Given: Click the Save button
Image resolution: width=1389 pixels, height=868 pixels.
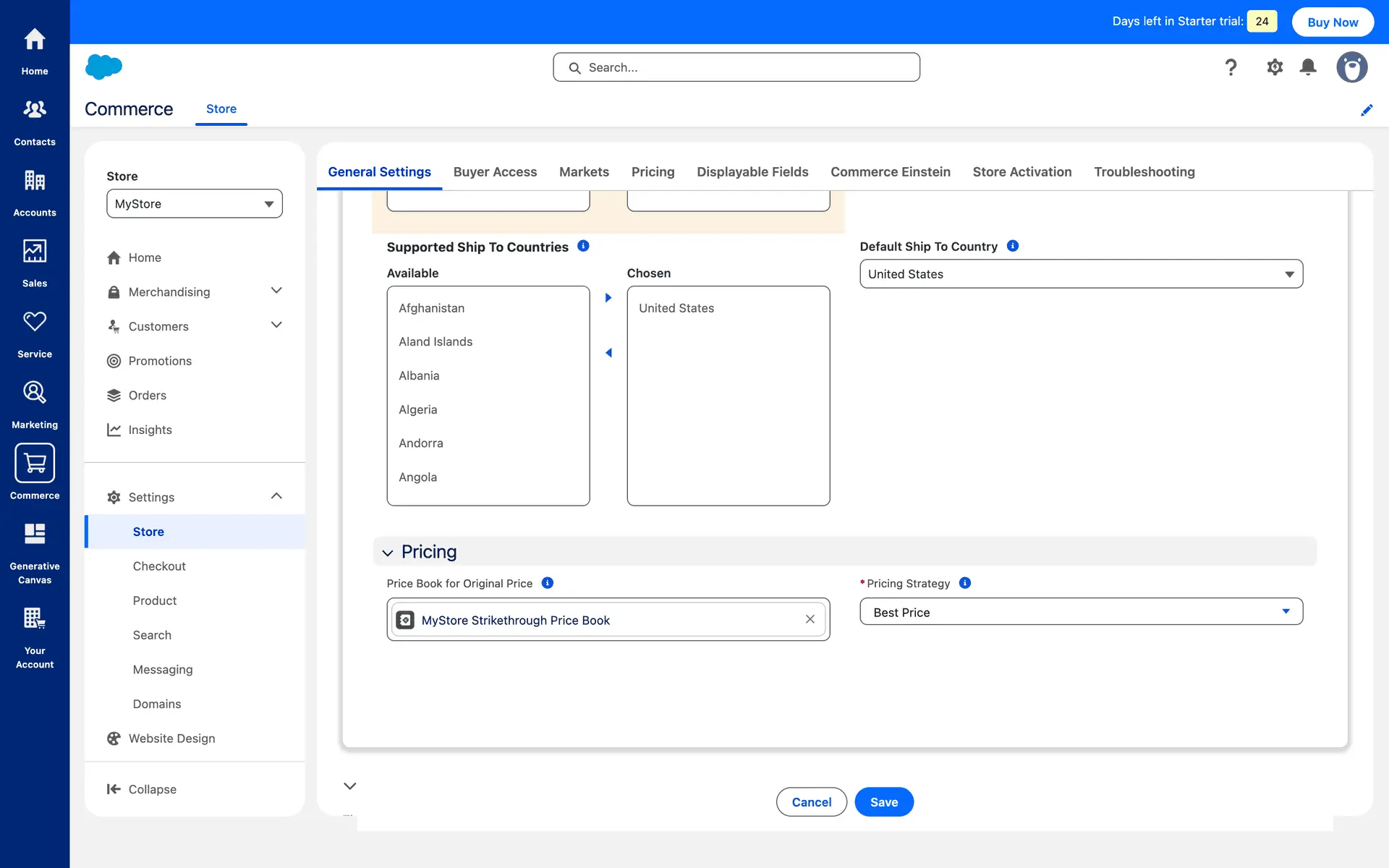Looking at the screenshot, I should point(883,802).
